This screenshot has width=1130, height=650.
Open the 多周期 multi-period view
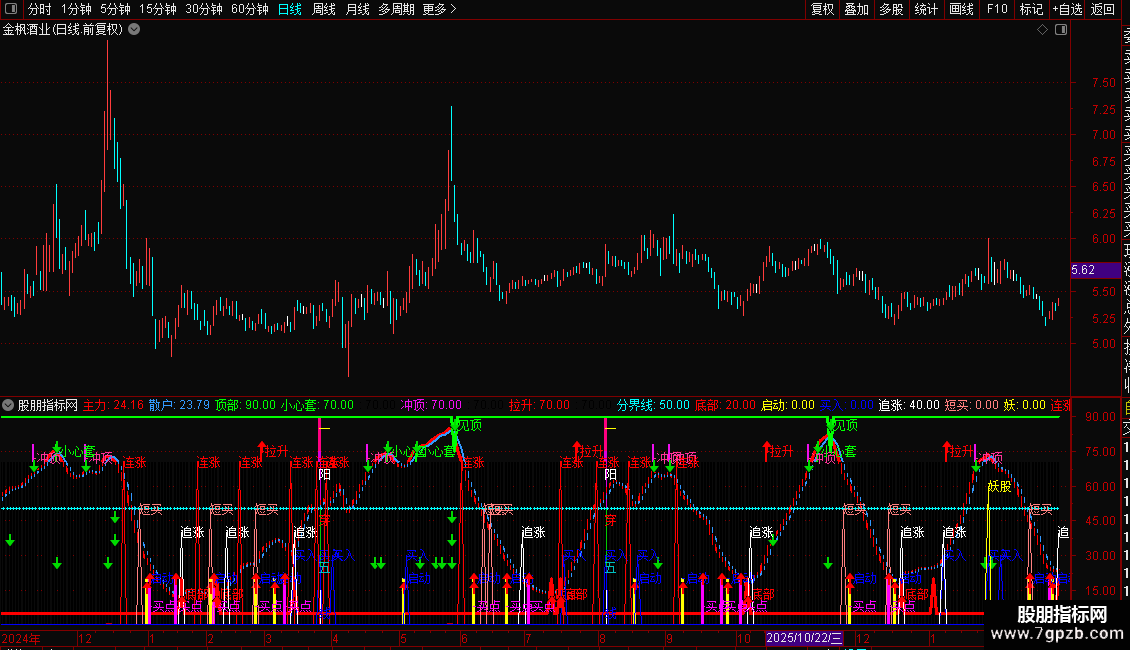[x=396, y=9]
